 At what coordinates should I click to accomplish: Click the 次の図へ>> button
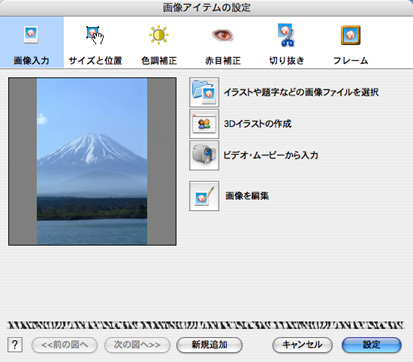[137, 345]
